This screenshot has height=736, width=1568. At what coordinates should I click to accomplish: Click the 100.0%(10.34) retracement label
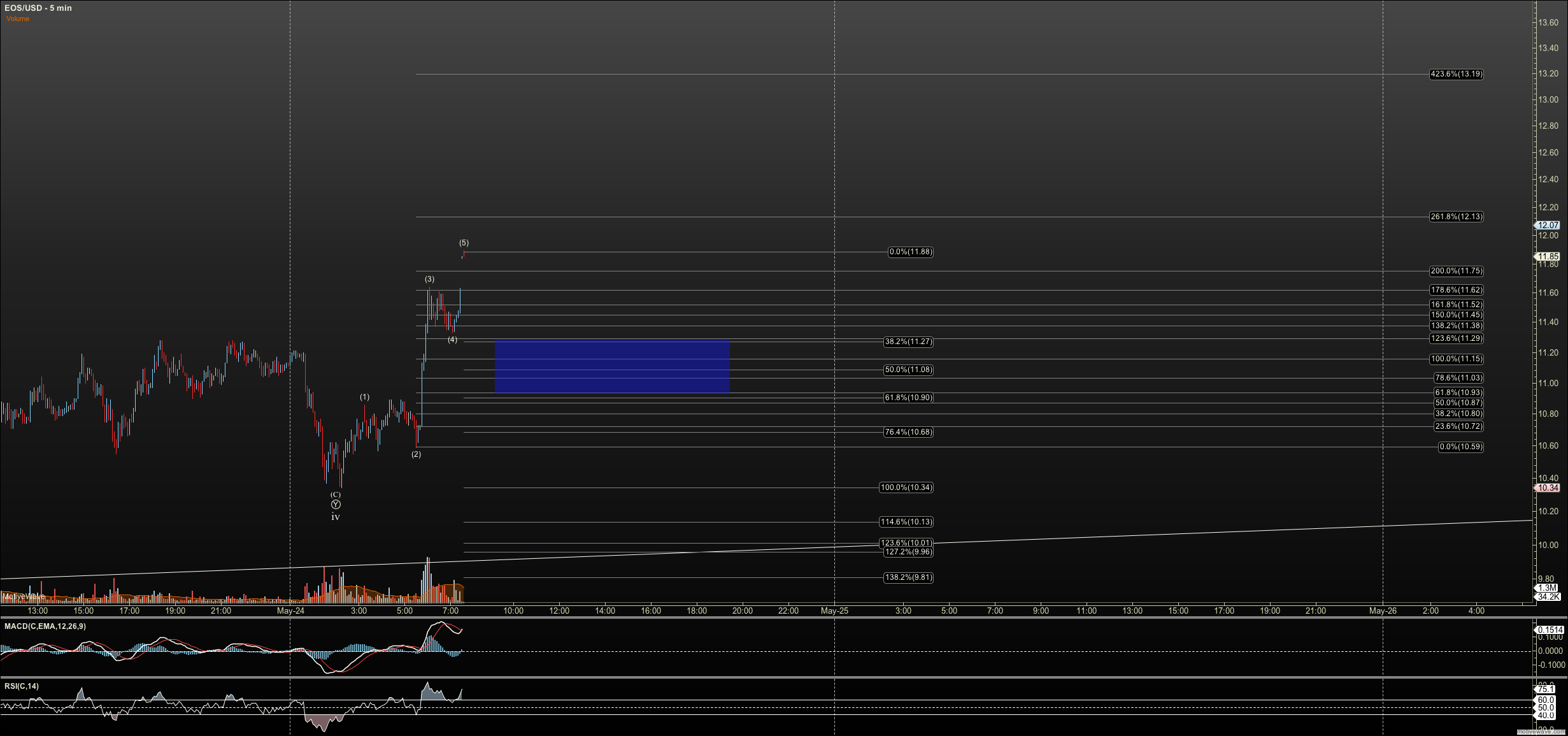(x=906, y=487)
